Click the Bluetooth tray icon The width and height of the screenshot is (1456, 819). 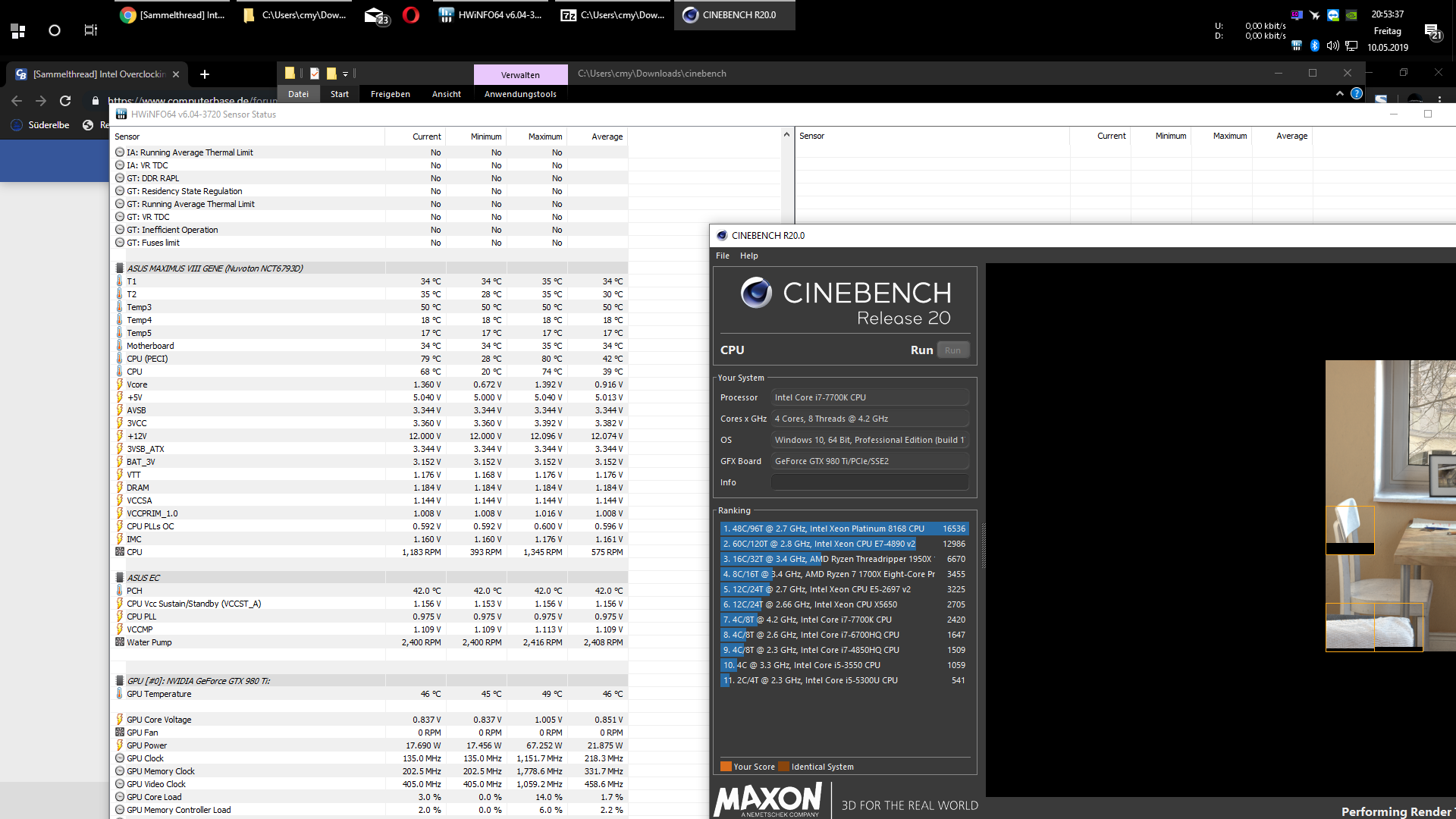point(1315,46)
